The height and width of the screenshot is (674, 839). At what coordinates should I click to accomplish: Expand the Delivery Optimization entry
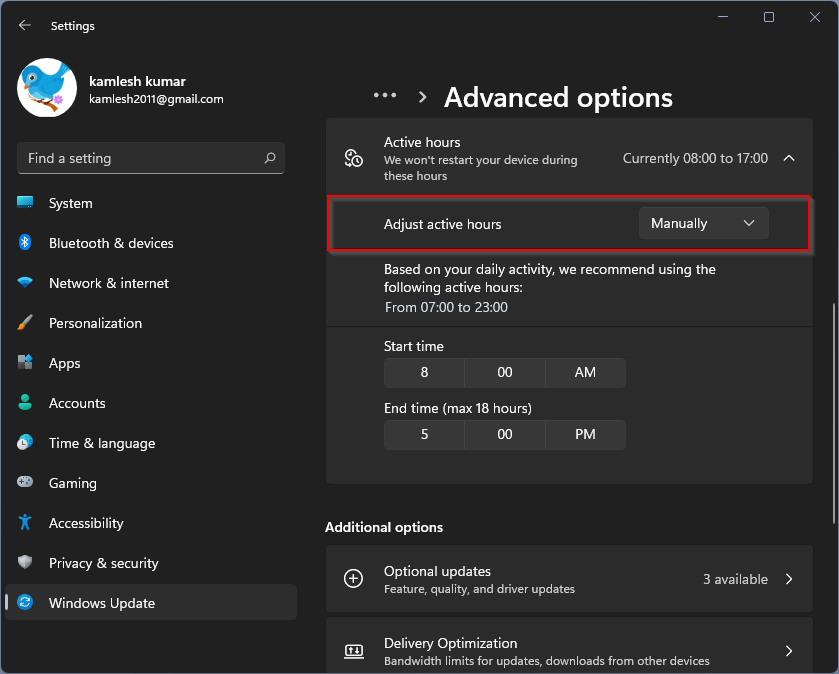pos(789,650)
